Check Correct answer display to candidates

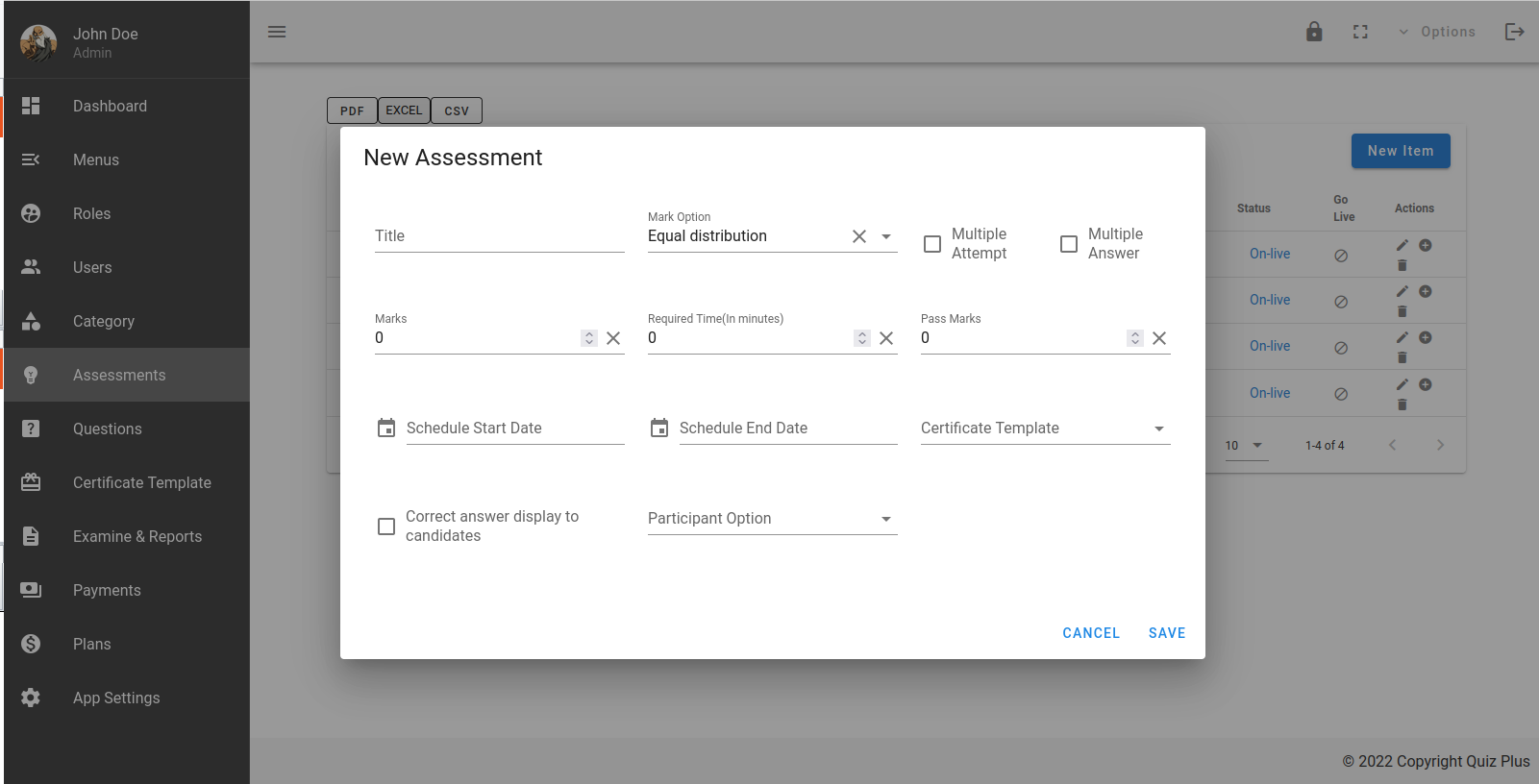coord(386,527)
